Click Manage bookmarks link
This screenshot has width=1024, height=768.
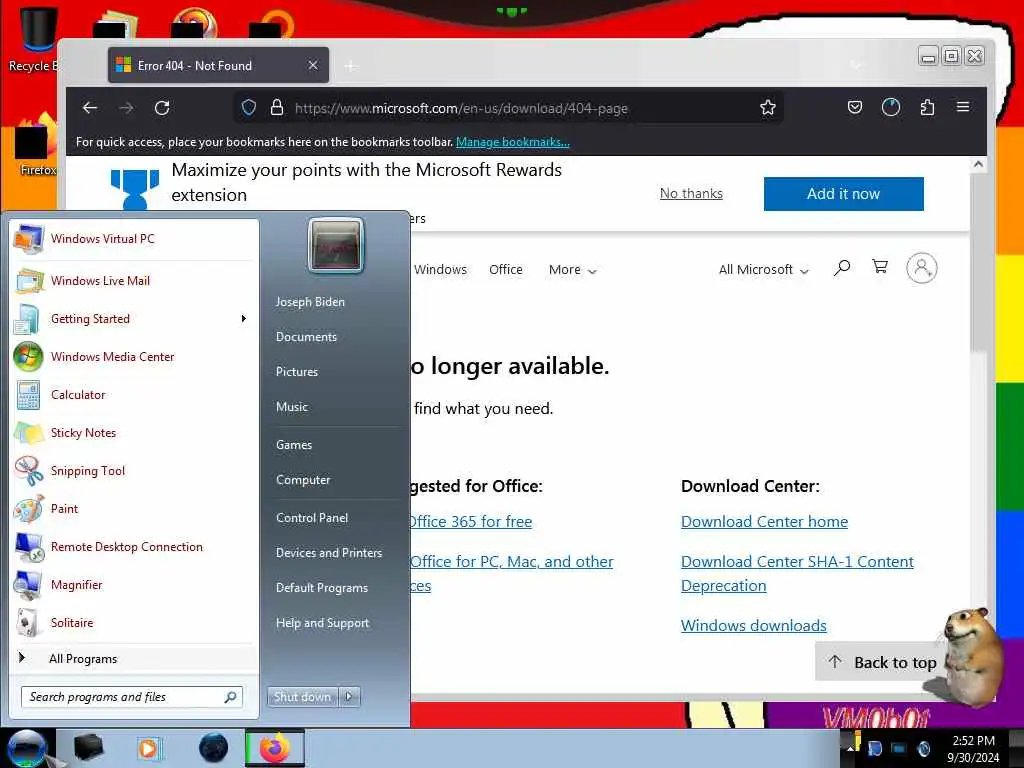(513, 142)
